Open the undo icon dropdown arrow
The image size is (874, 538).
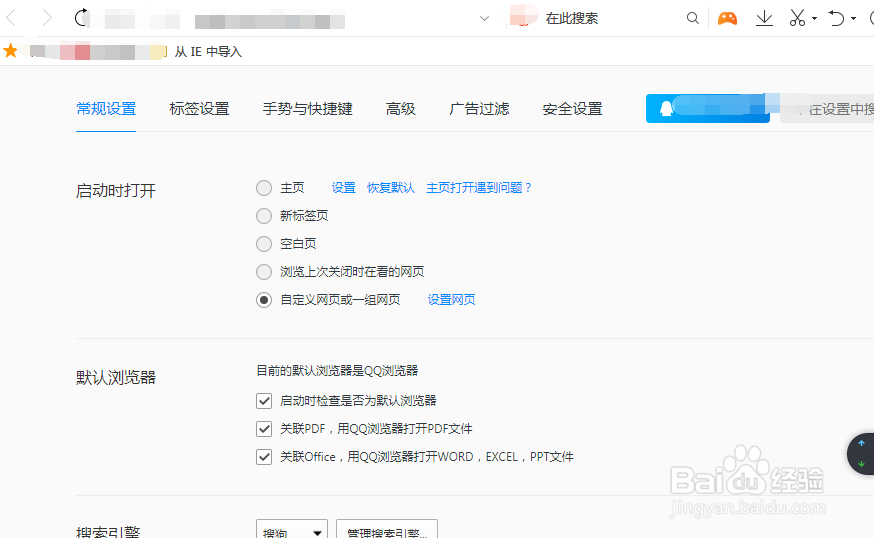853,18
